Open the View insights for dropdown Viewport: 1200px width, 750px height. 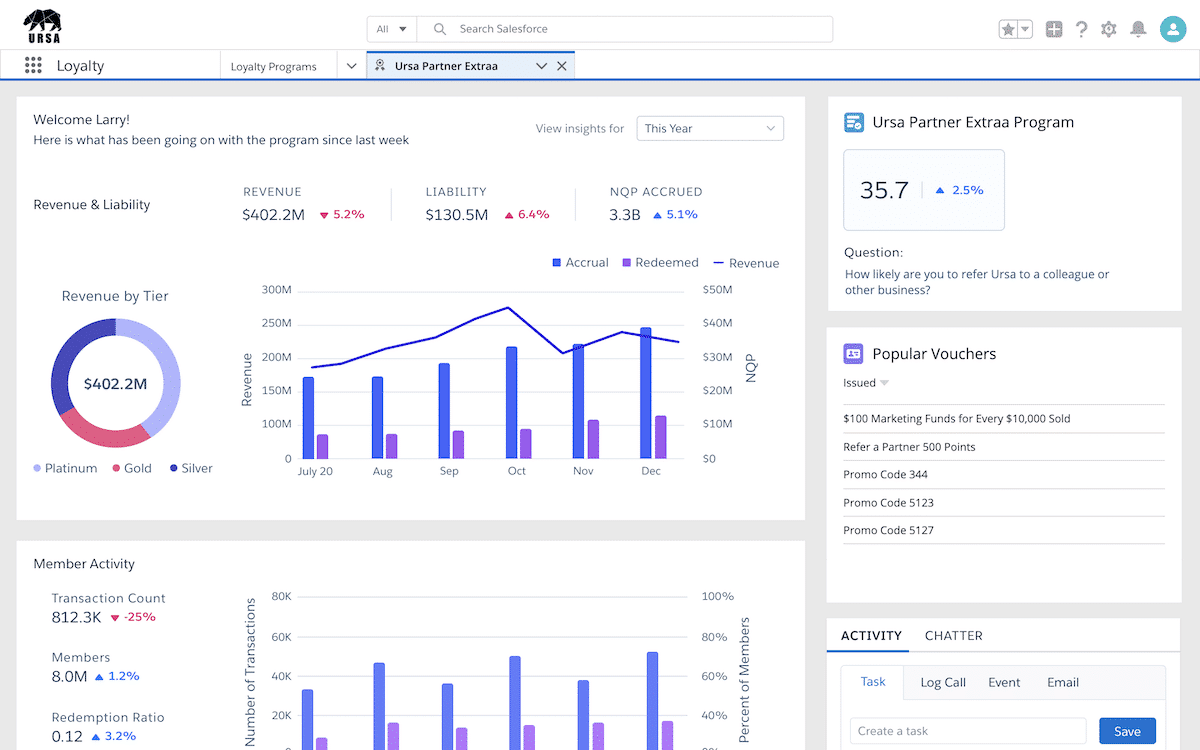(x=710, y=128)
